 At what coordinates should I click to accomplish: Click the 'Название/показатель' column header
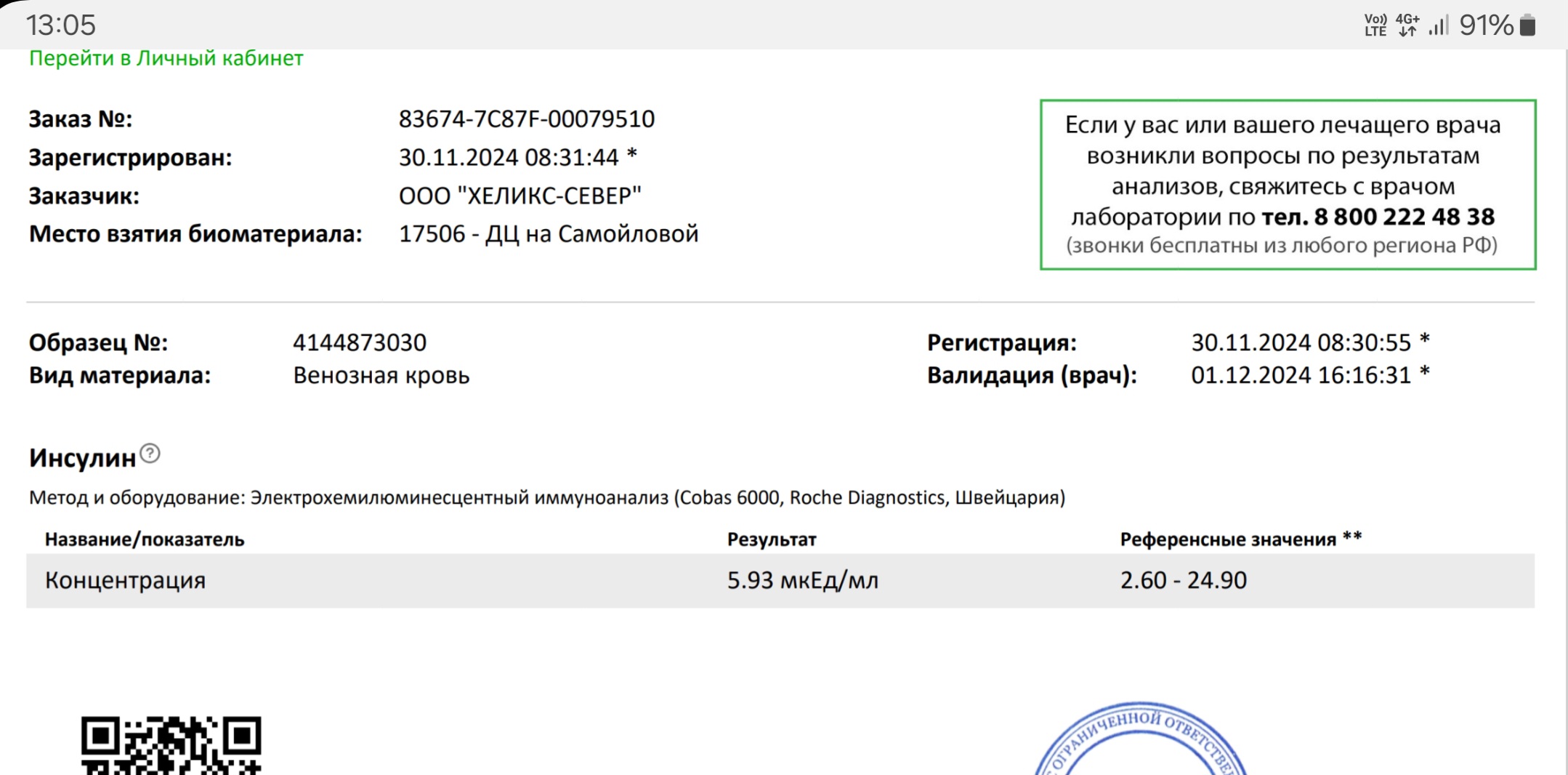coord(145,539)
